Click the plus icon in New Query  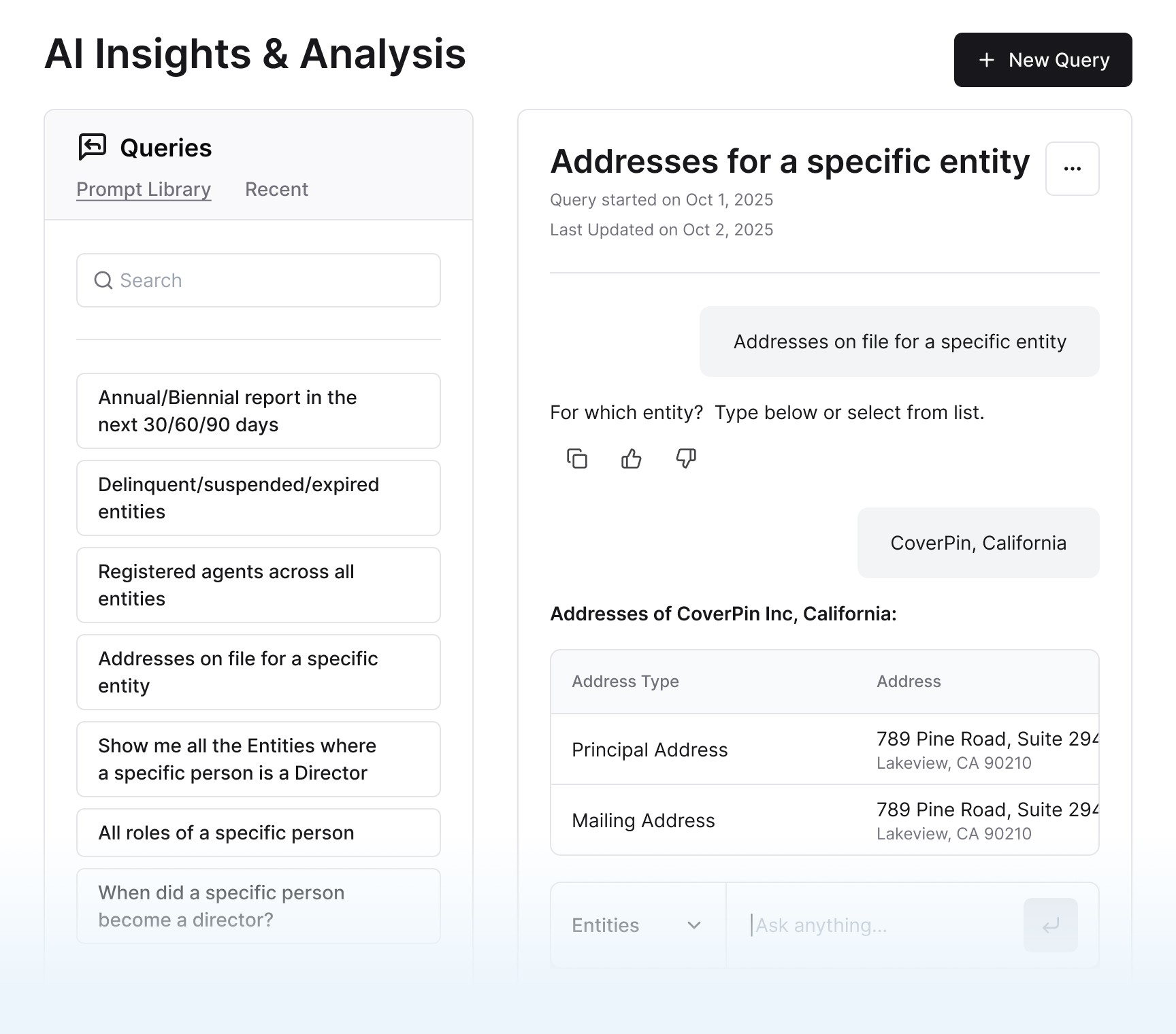pos(987,60)
